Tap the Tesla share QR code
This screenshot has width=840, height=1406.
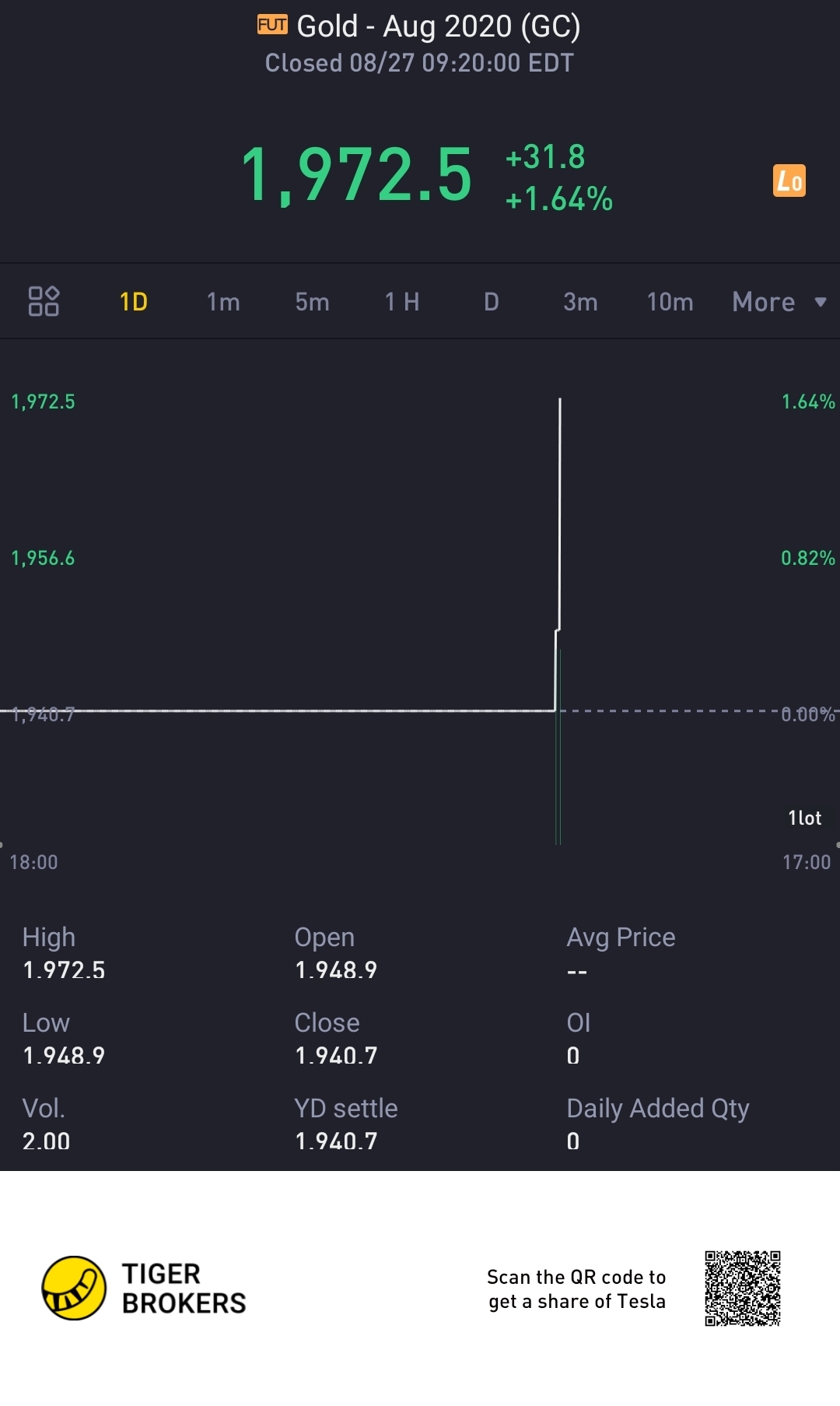742,1288
